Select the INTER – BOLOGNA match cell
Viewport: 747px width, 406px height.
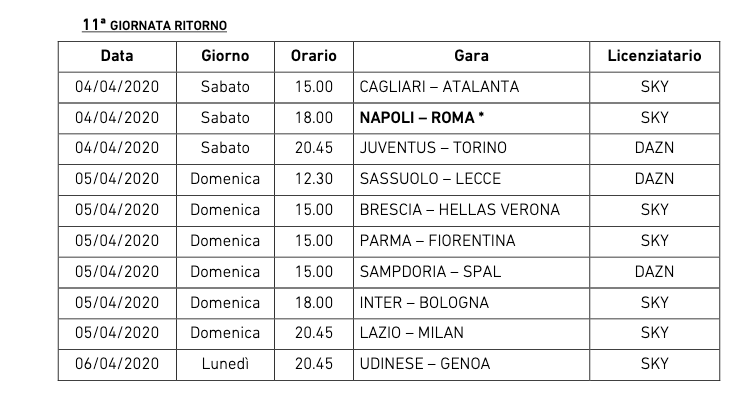pos(424,302)
